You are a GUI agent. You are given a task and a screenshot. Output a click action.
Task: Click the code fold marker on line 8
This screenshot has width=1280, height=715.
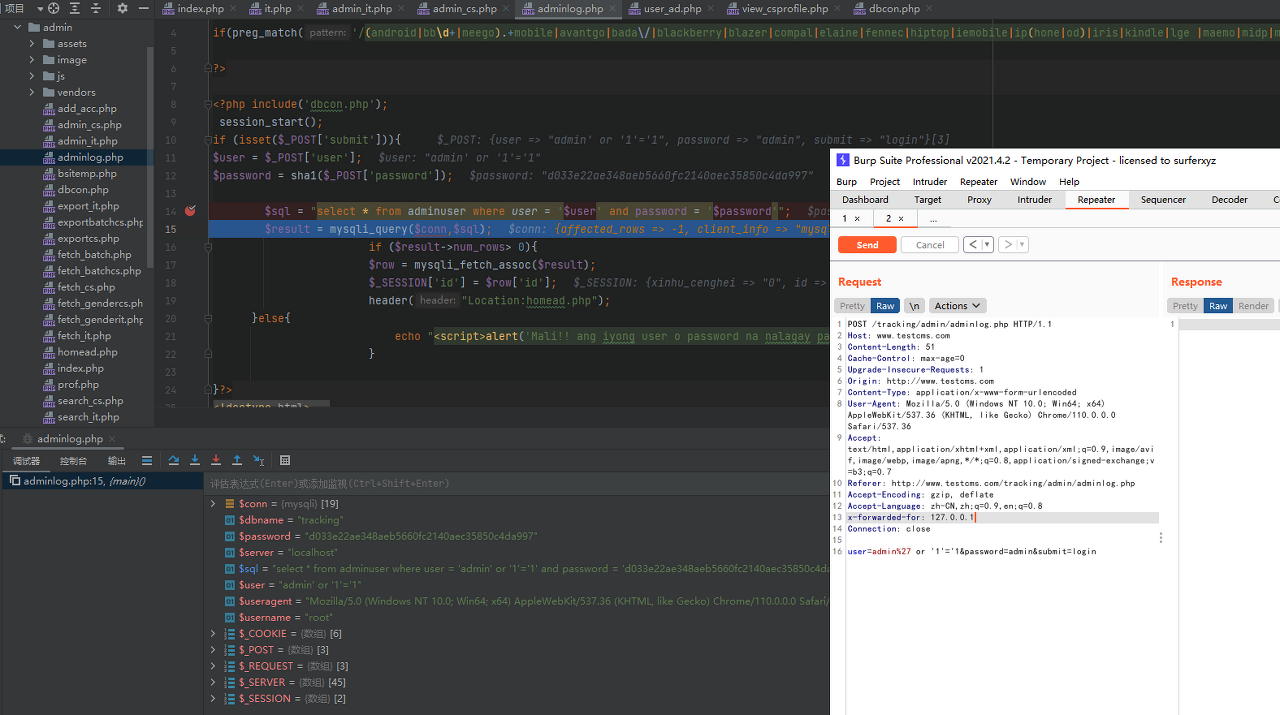(210, 104)
